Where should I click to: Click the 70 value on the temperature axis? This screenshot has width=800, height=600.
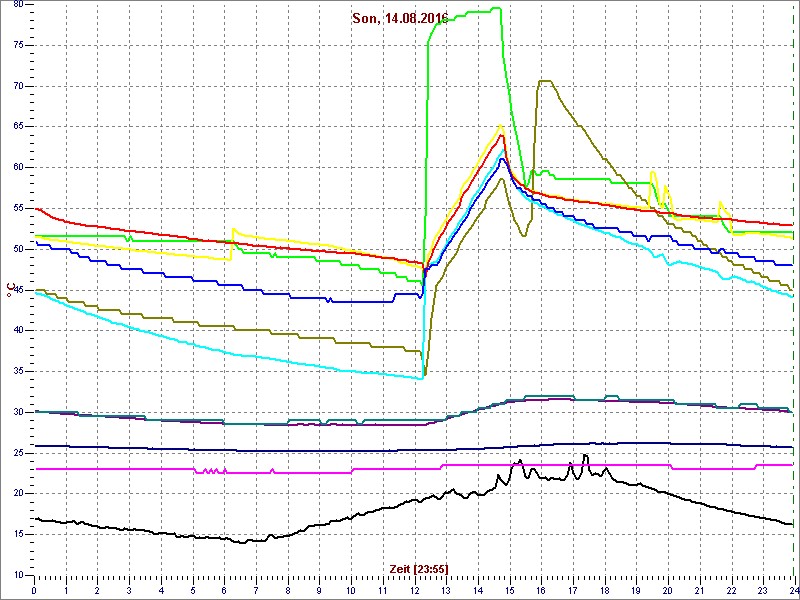tap(17, 86)
